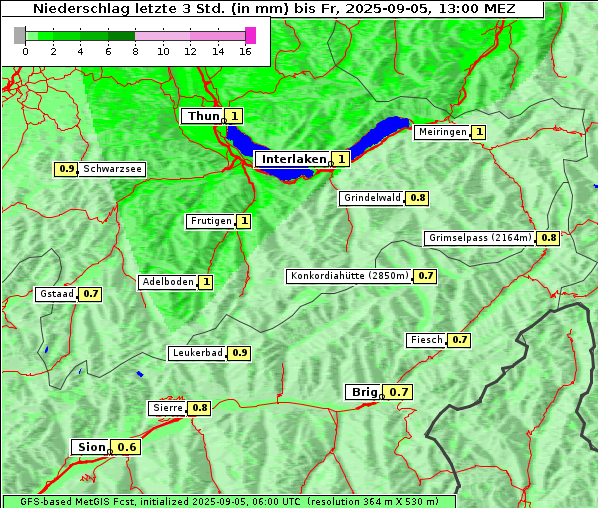This screenshot has width=598, height=508.
Task: Select the Meiringen station label
Action: (x=442, y=132)
